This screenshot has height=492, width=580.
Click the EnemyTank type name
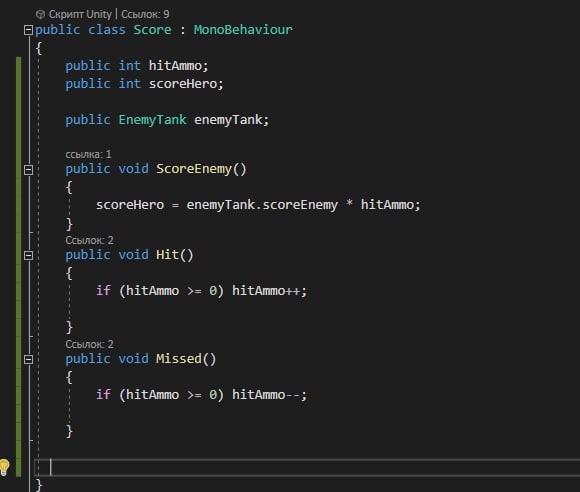pos(152,120)
